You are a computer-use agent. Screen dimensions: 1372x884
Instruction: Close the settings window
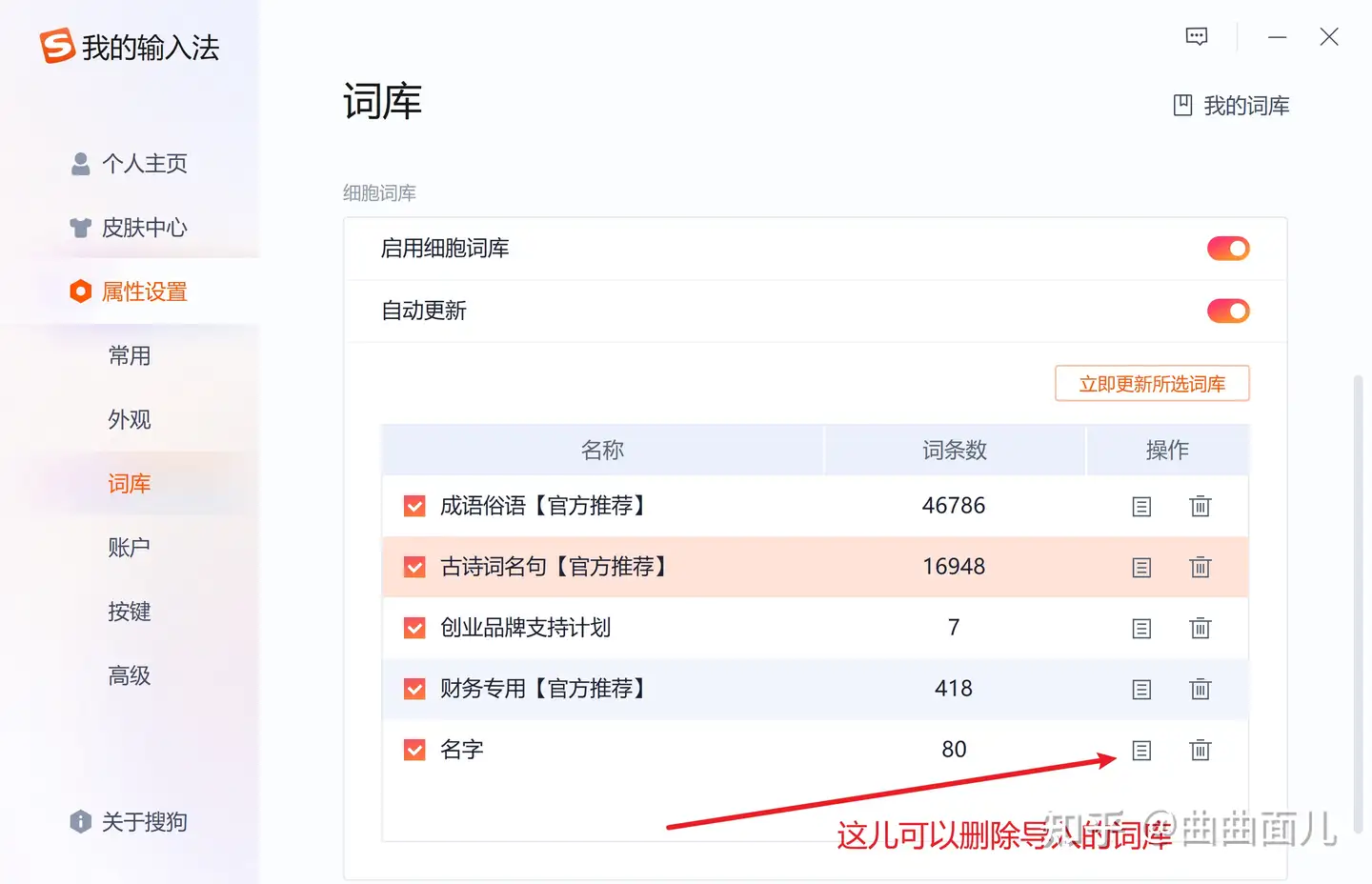tap(1329, 37)
